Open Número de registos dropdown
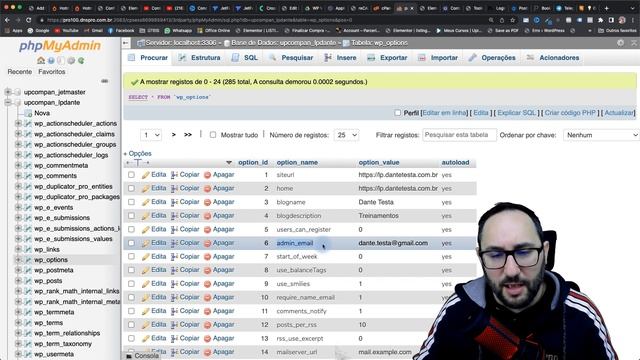The image size is (640, 360). (x=346, y=135)
